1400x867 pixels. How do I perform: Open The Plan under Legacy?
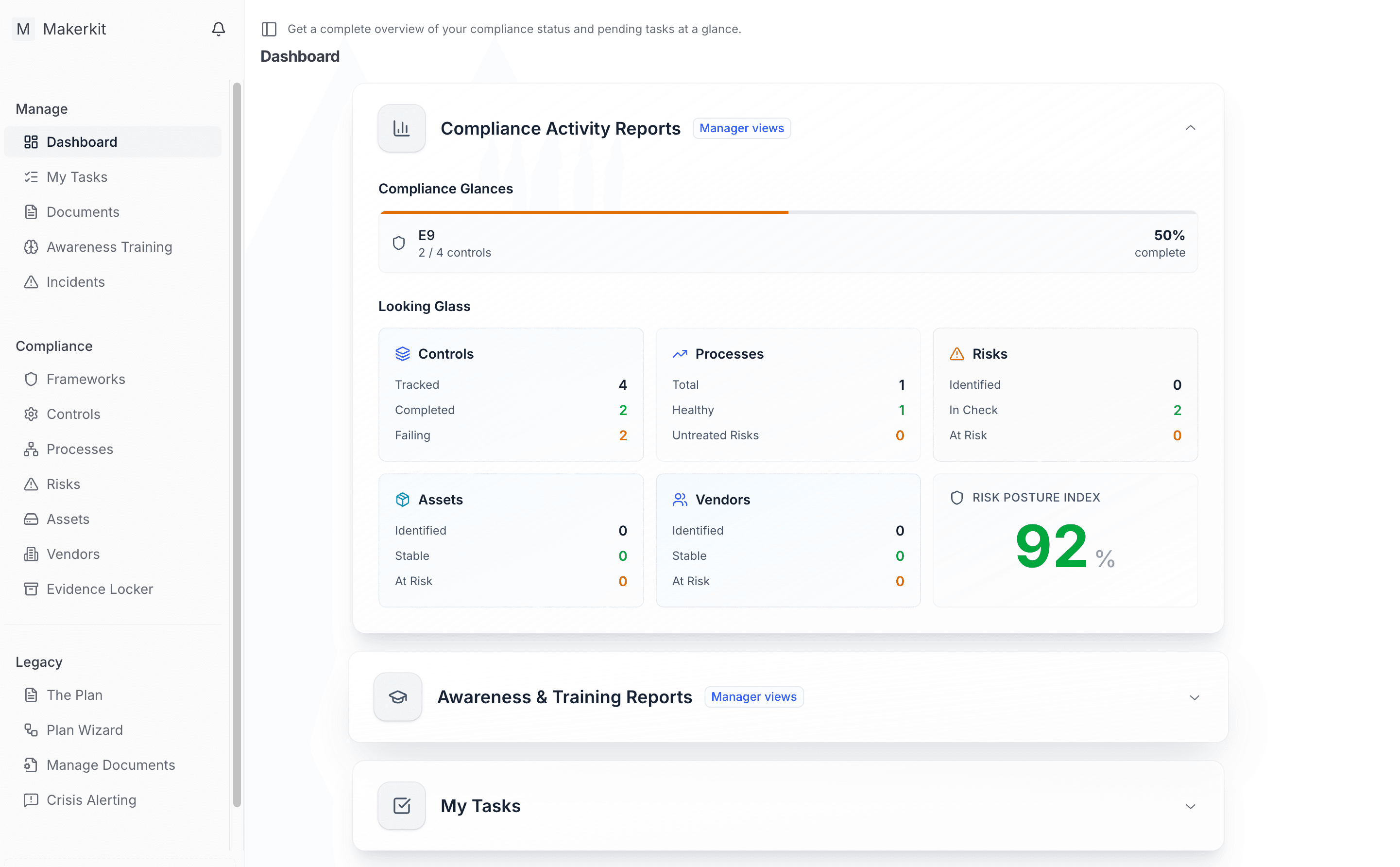[74, 695]
